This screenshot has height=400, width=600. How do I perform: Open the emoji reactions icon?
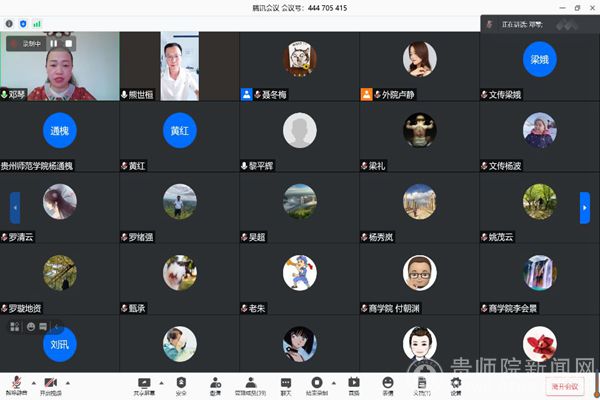click(x=387, y=383)
